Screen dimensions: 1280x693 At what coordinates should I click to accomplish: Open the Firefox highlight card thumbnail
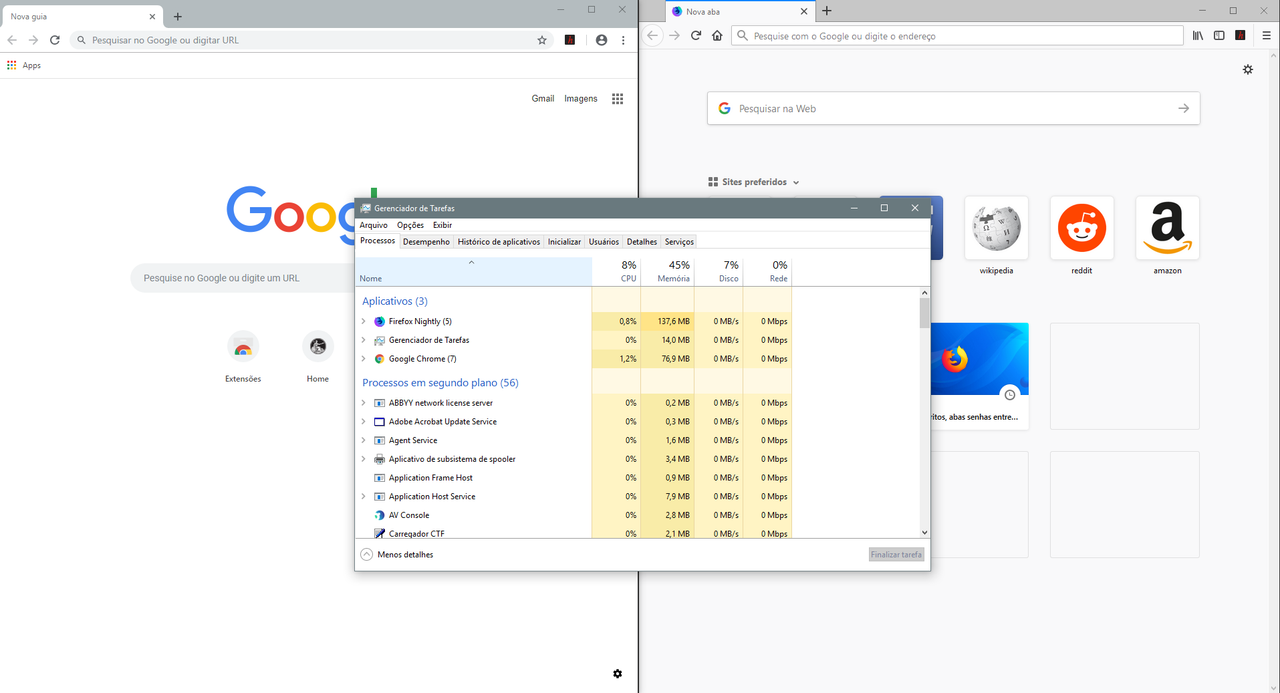pos(979,359)
